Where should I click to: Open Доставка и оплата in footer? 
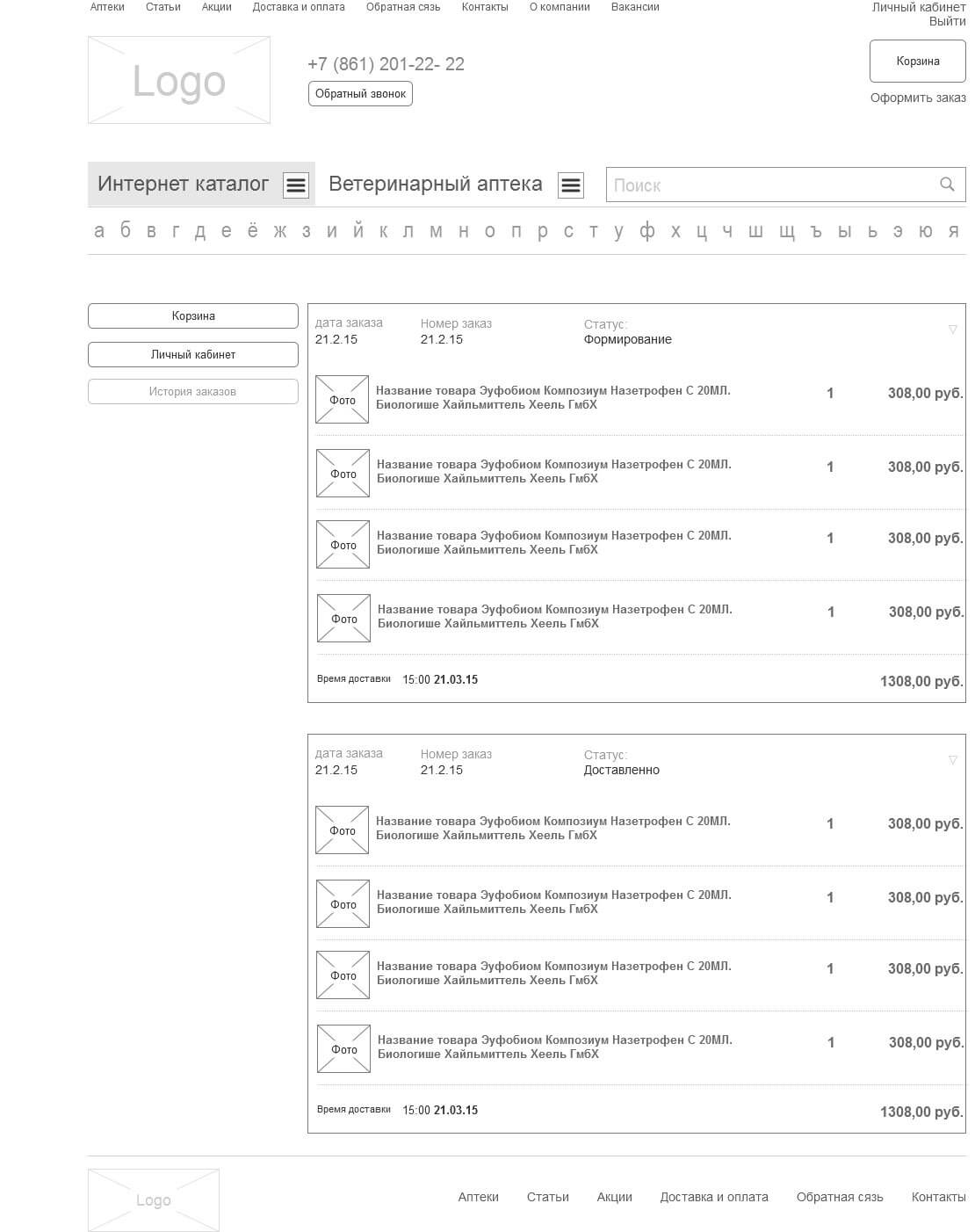pyautogui.click(x=714, y=1197)
